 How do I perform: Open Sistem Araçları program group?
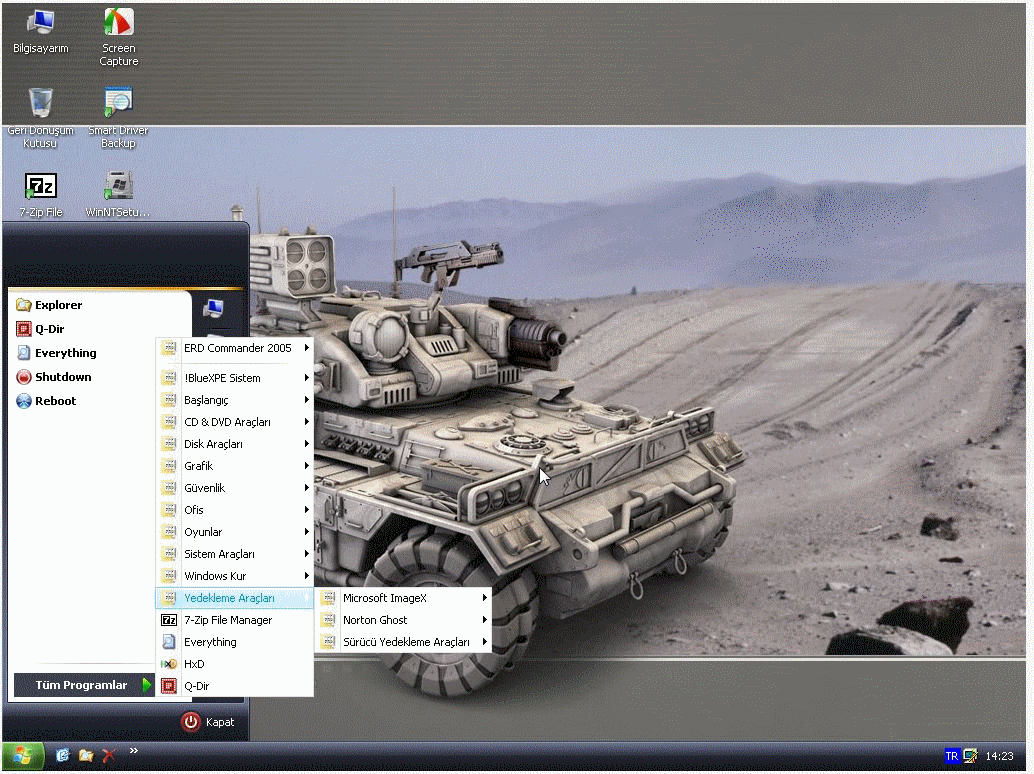point(234,554)
